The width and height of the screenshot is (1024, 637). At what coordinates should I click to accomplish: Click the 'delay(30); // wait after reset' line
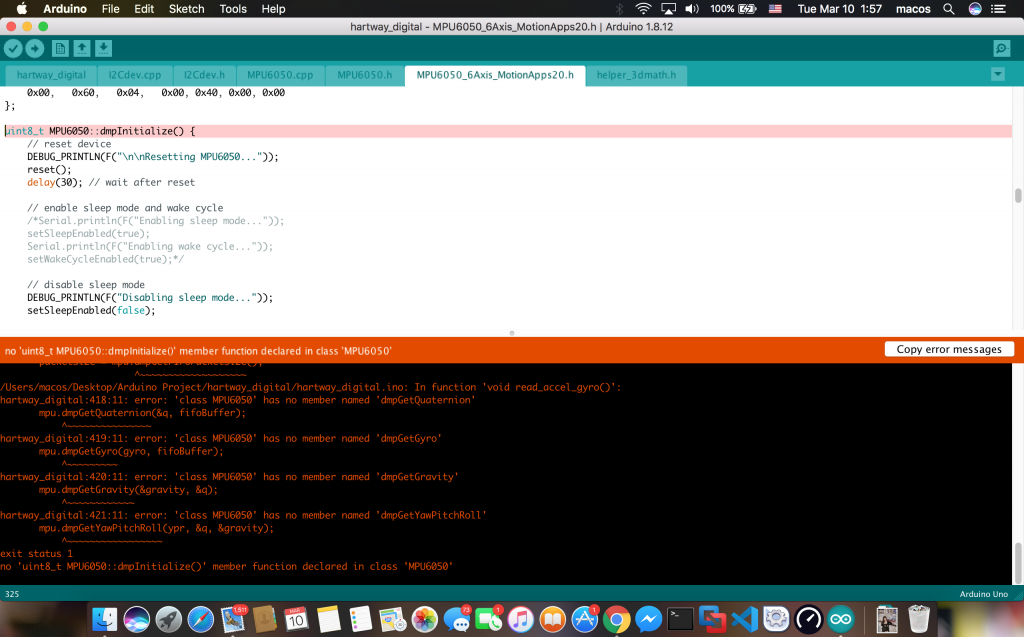coord(111,182)
